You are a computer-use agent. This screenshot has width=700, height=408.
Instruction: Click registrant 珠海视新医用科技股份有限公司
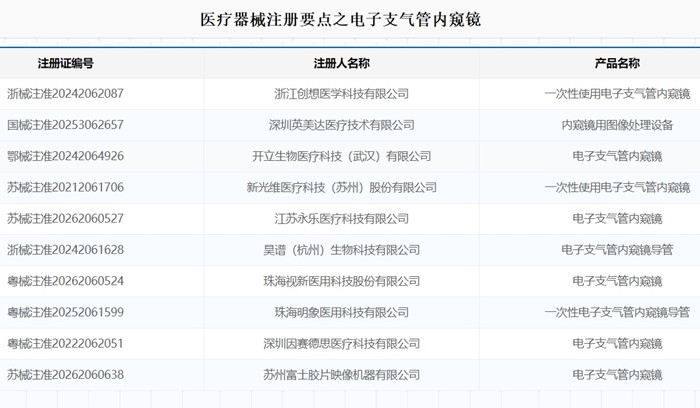click(x=342, y=281)
